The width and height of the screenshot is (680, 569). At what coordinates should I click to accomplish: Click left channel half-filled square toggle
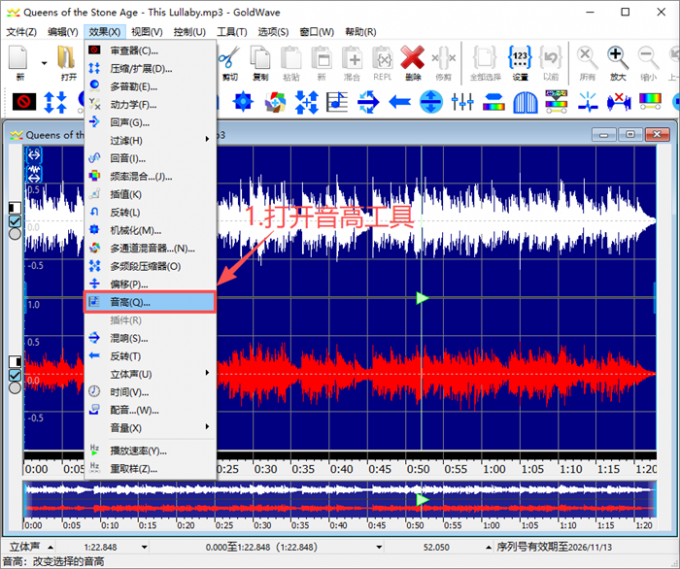15,208
